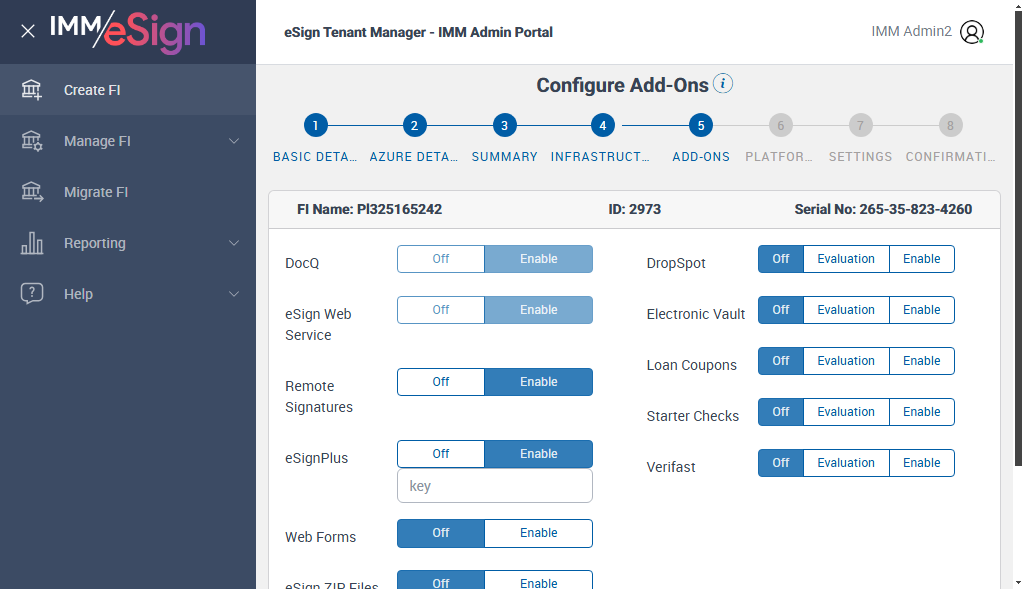Enable Loan Coupons
Viewport: 1024px width, 589px height.
[921, 360]
